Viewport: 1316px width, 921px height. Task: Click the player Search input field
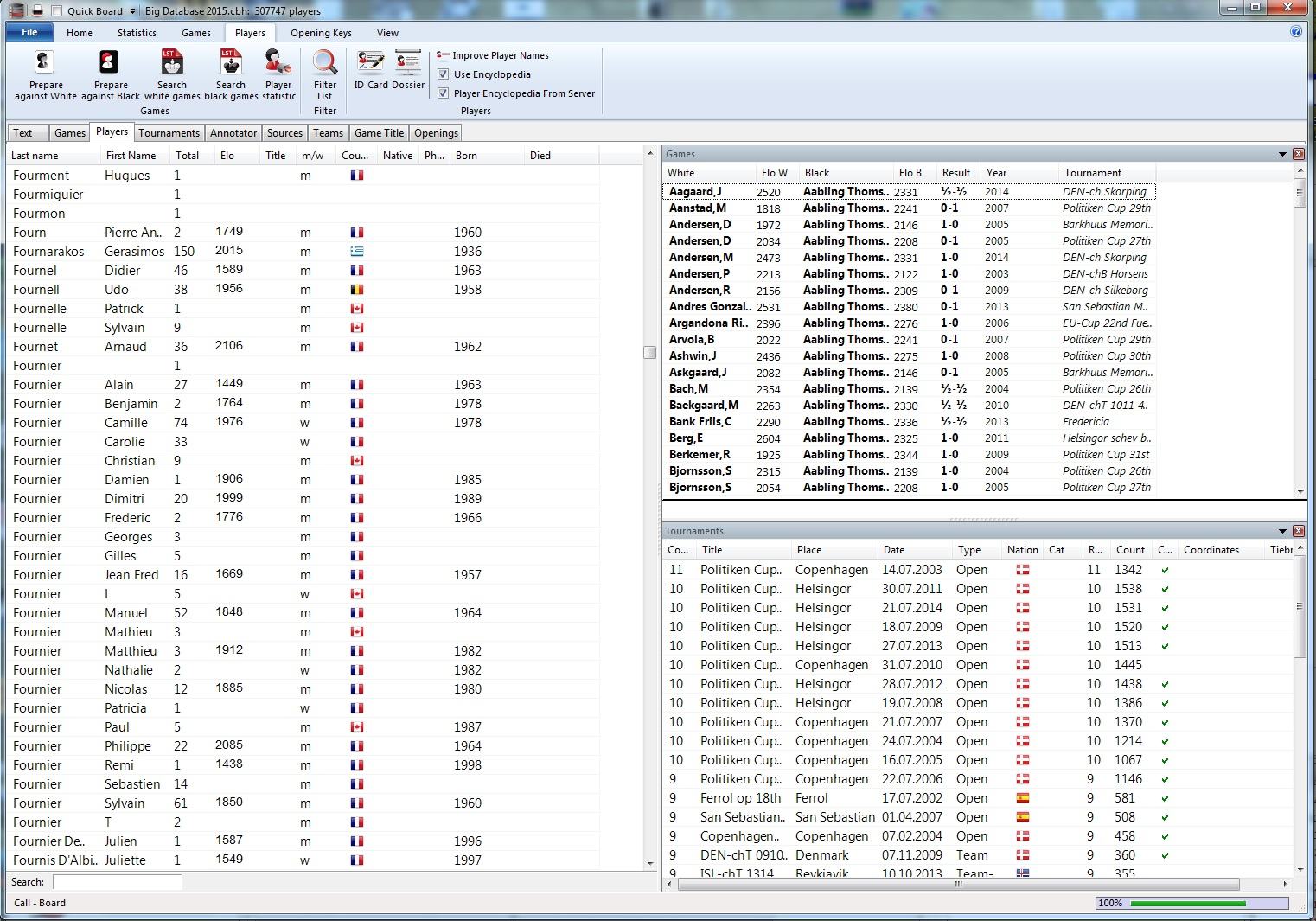click(x=118, y=882)
